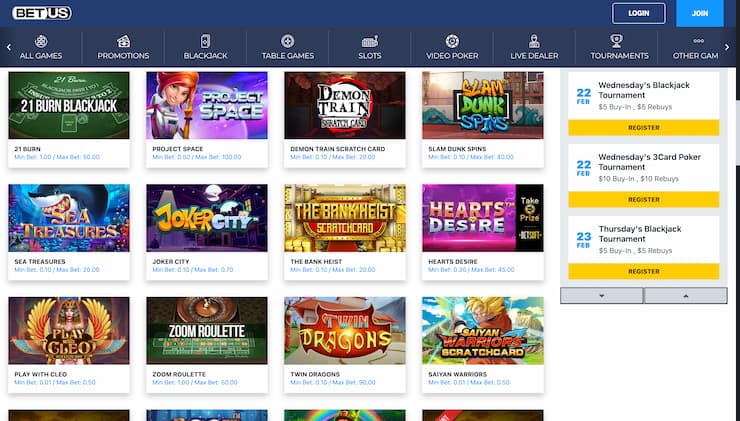Screen dimensions: 740x421
Task: Click Thursday's Blackjack Tournament title text
Action: coord(640,234)
